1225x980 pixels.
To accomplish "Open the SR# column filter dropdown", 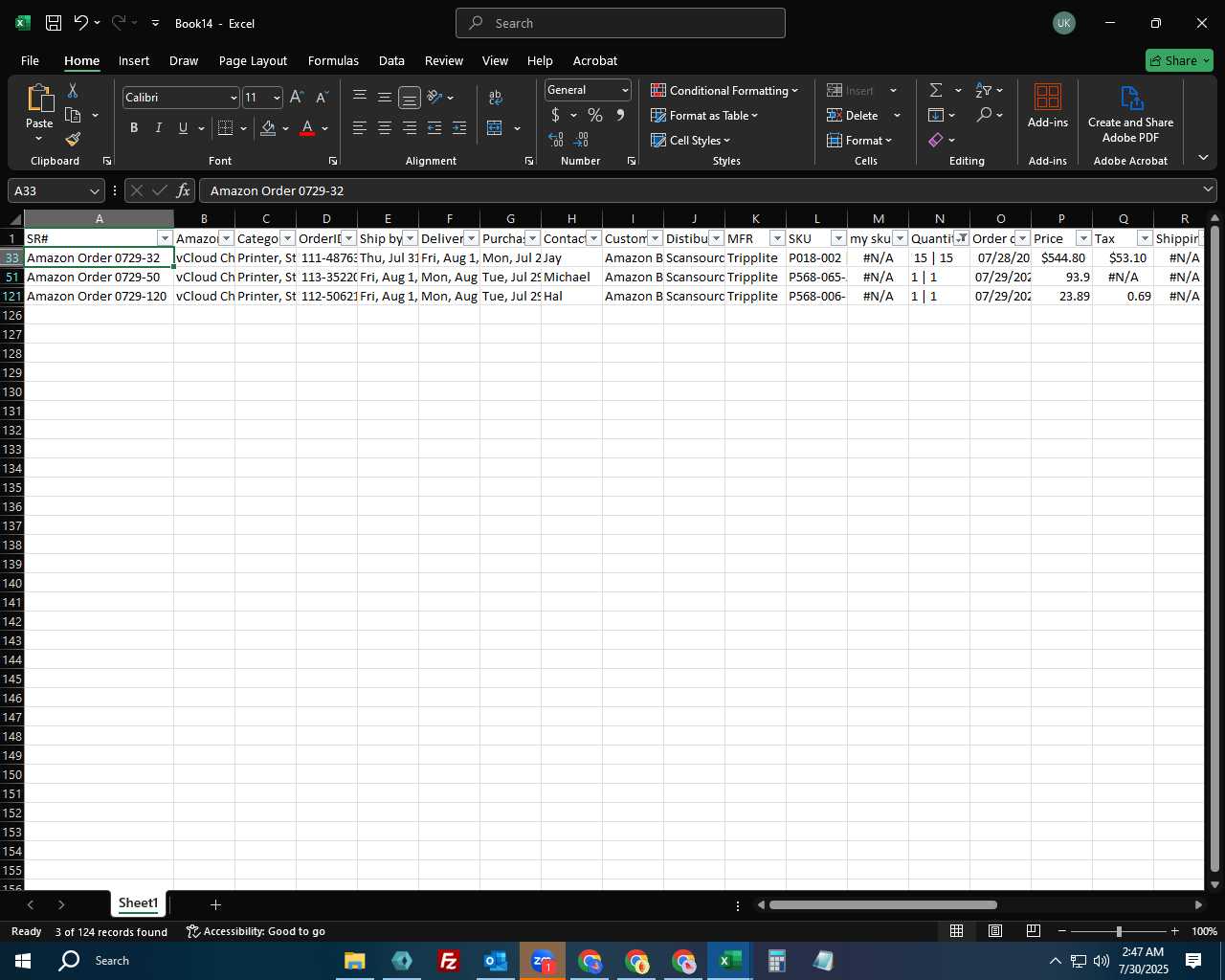I will 165,238.
